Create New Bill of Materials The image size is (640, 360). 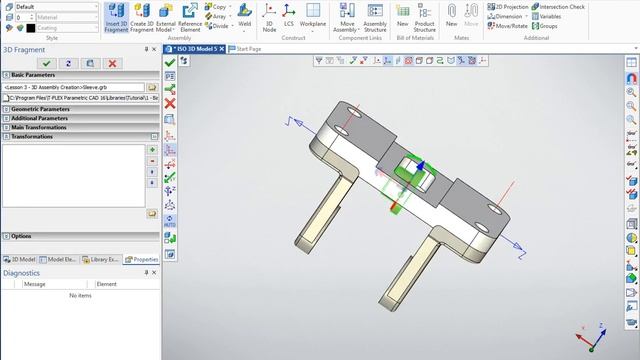pos(402,15)
